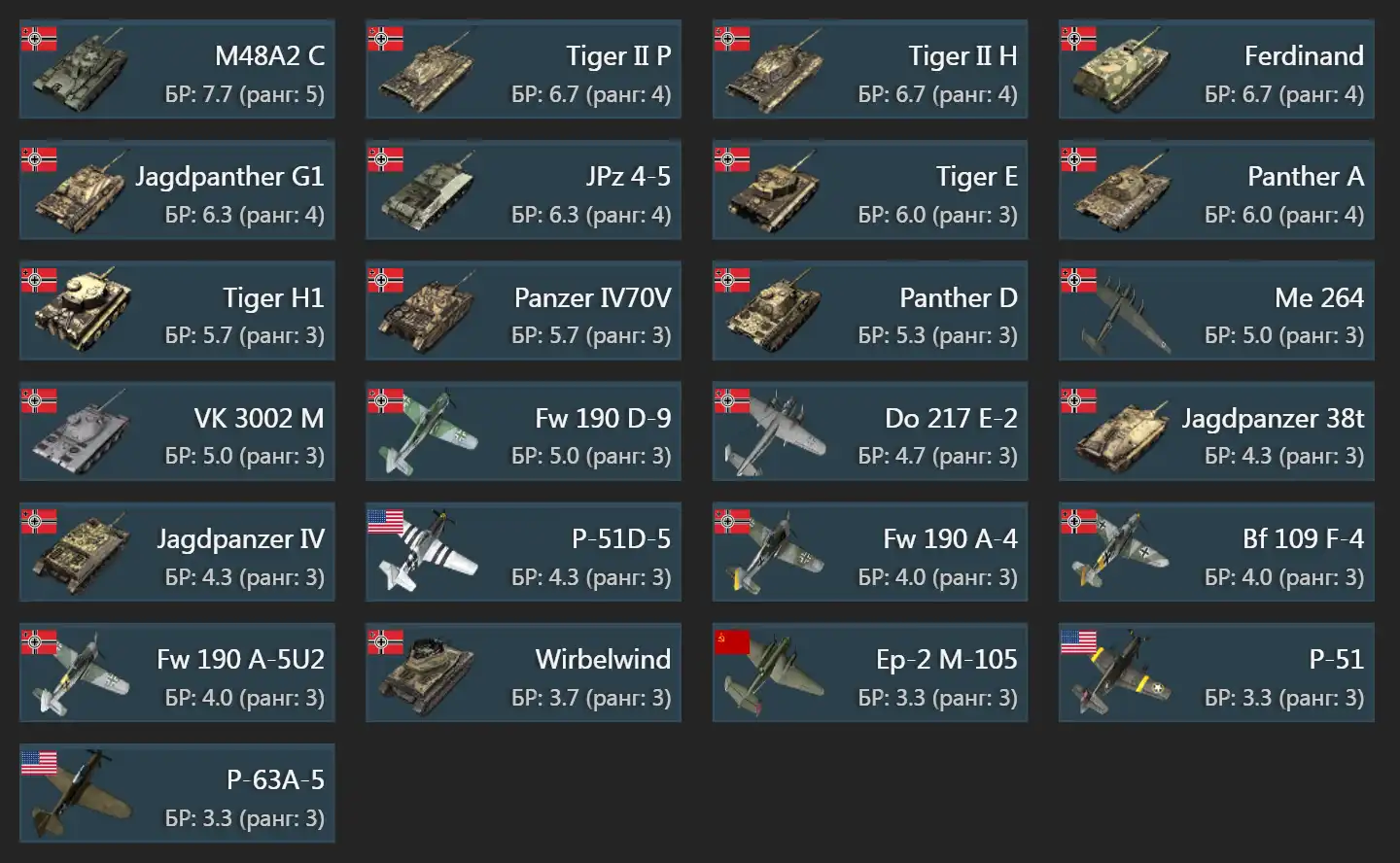Click the Soviet flag on Ep-2 M-105 card

[732, 642]
